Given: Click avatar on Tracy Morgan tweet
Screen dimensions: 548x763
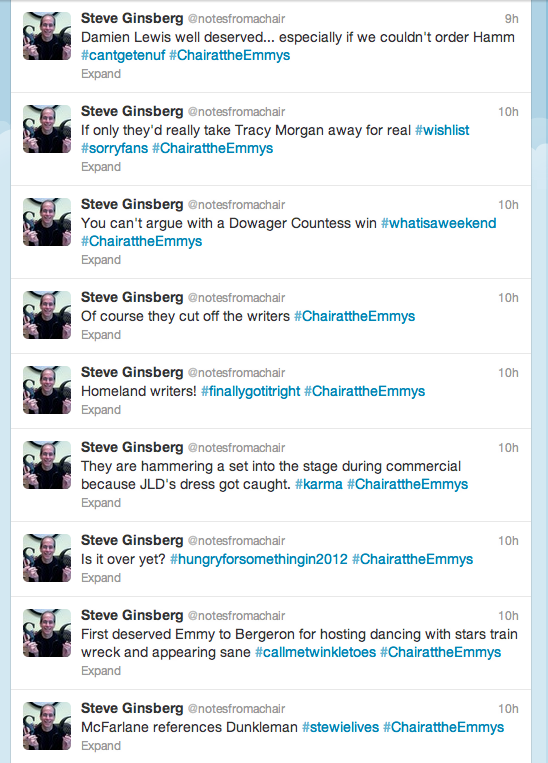Looking at the screenshot, I should (47, 129).
